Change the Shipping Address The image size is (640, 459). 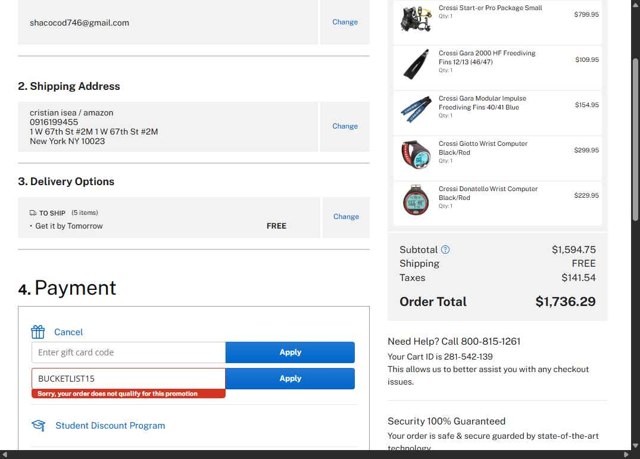click(x=345, y=126)
